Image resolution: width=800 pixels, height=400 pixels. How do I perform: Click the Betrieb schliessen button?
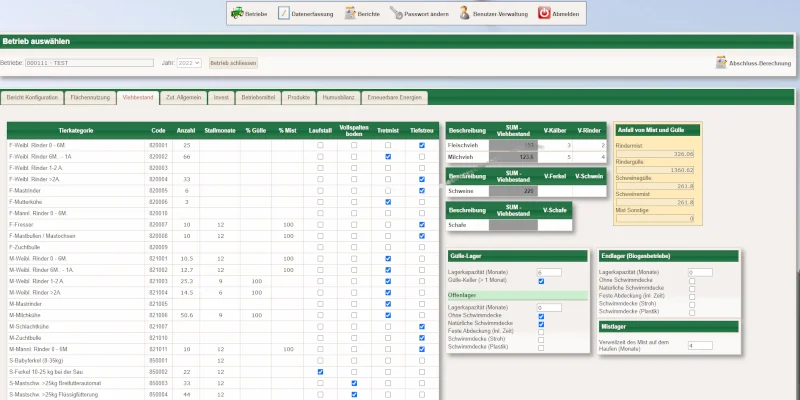[x=233, y=62]
